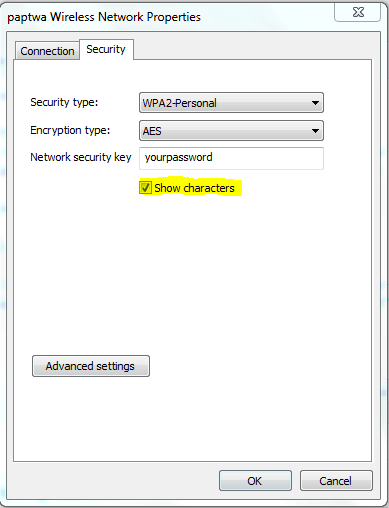Click the Security type label
Image resolution: width=389 pixels, height=508 pixels.
64,102
